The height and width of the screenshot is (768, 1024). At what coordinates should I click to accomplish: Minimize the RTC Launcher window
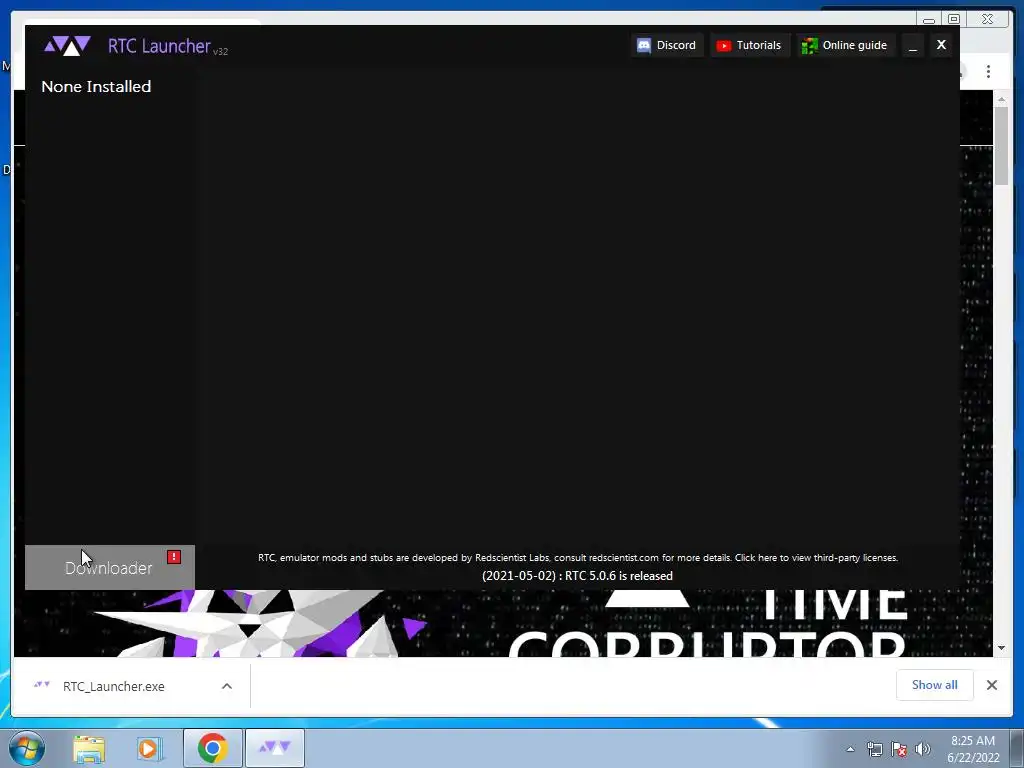point(913,45)
